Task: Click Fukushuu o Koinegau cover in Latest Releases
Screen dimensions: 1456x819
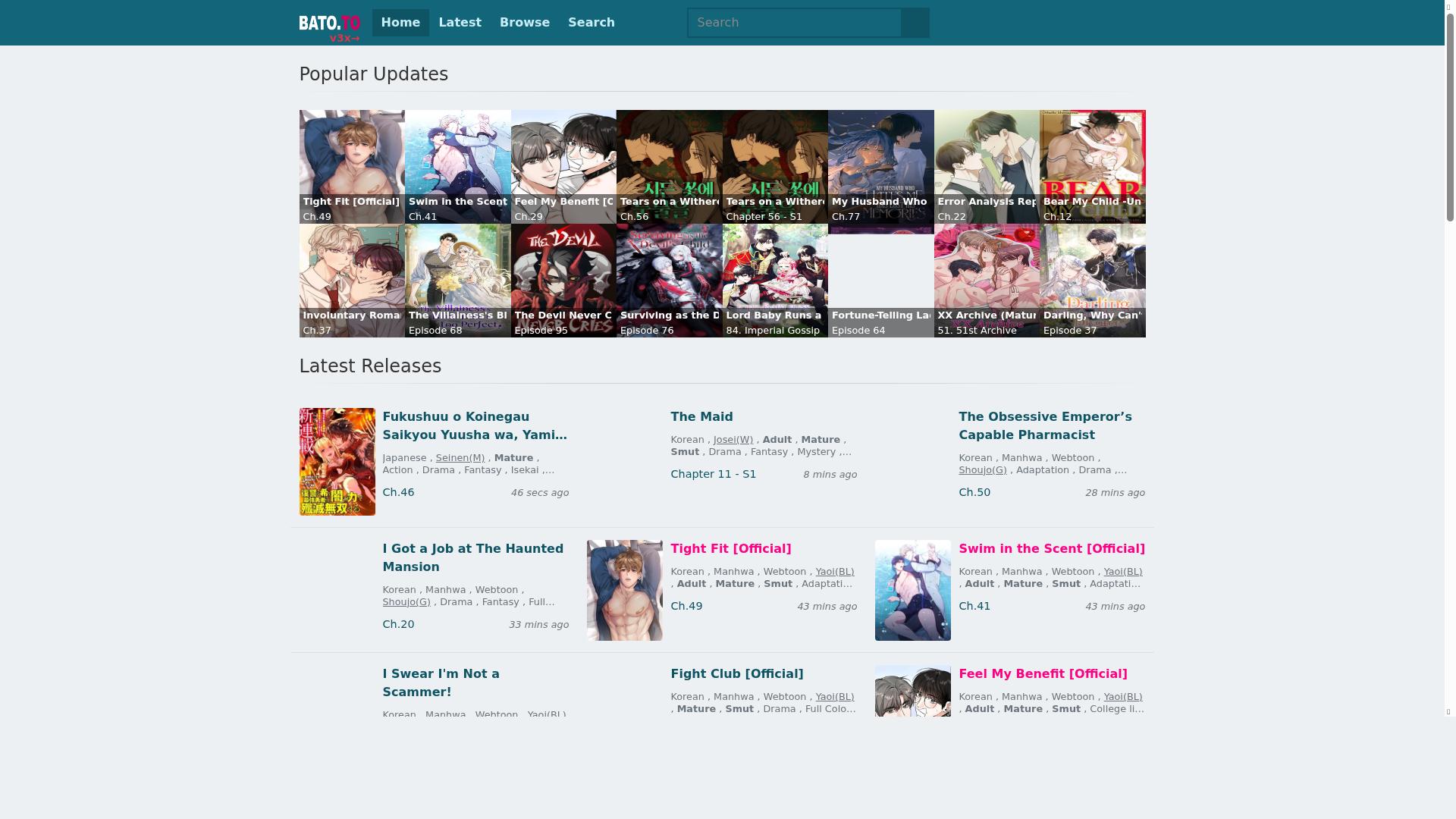Action: [337, 462]
